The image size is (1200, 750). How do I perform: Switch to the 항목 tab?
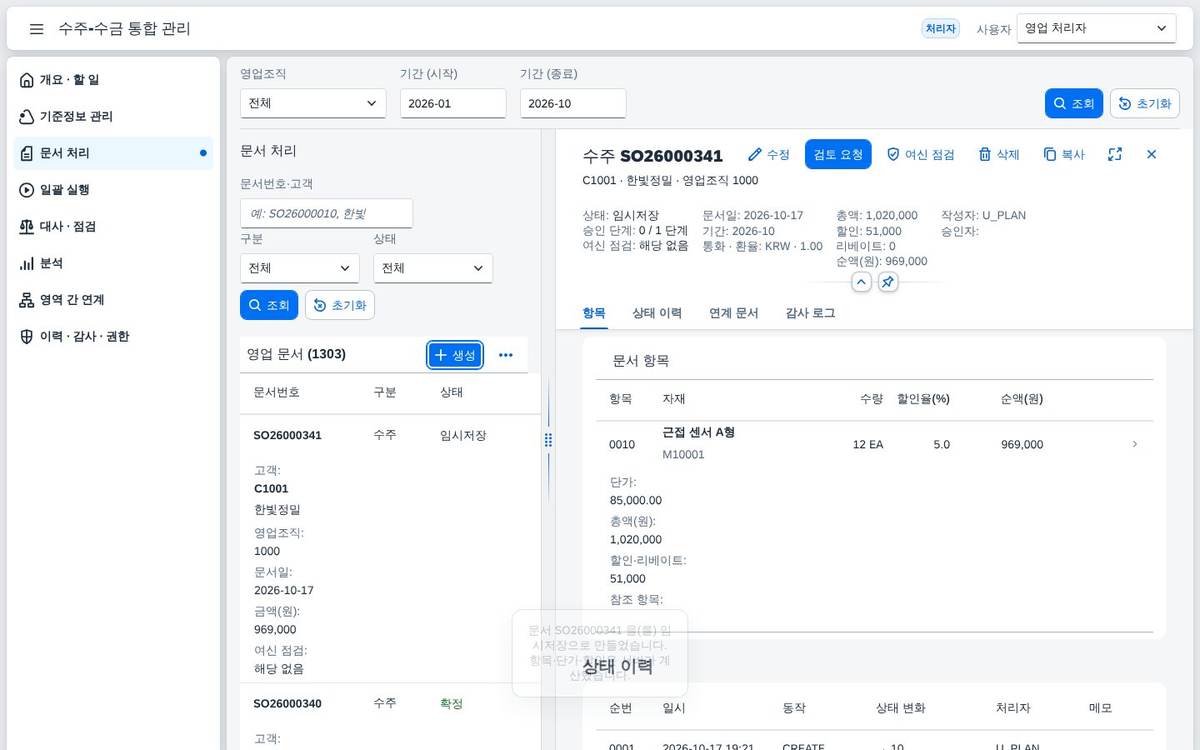(594, 313)
